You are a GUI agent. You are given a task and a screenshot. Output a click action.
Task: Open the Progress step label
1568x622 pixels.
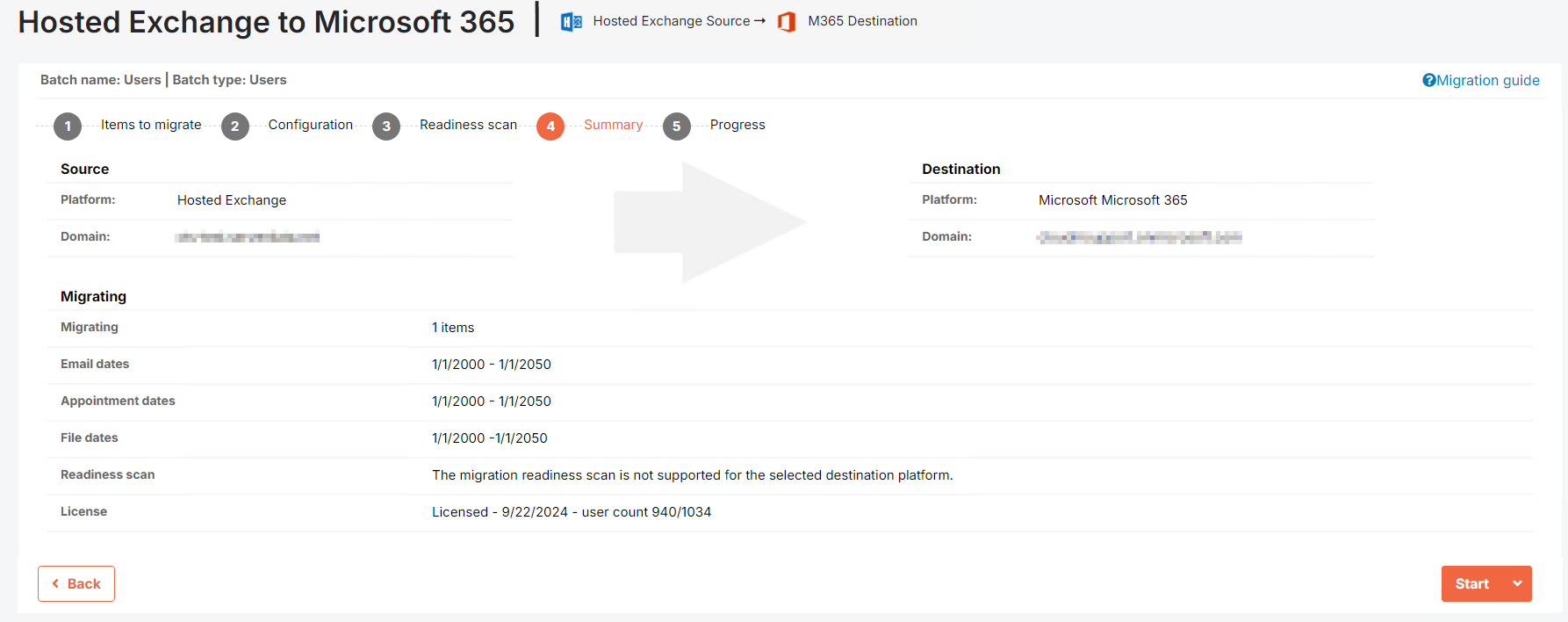point(737,125)
